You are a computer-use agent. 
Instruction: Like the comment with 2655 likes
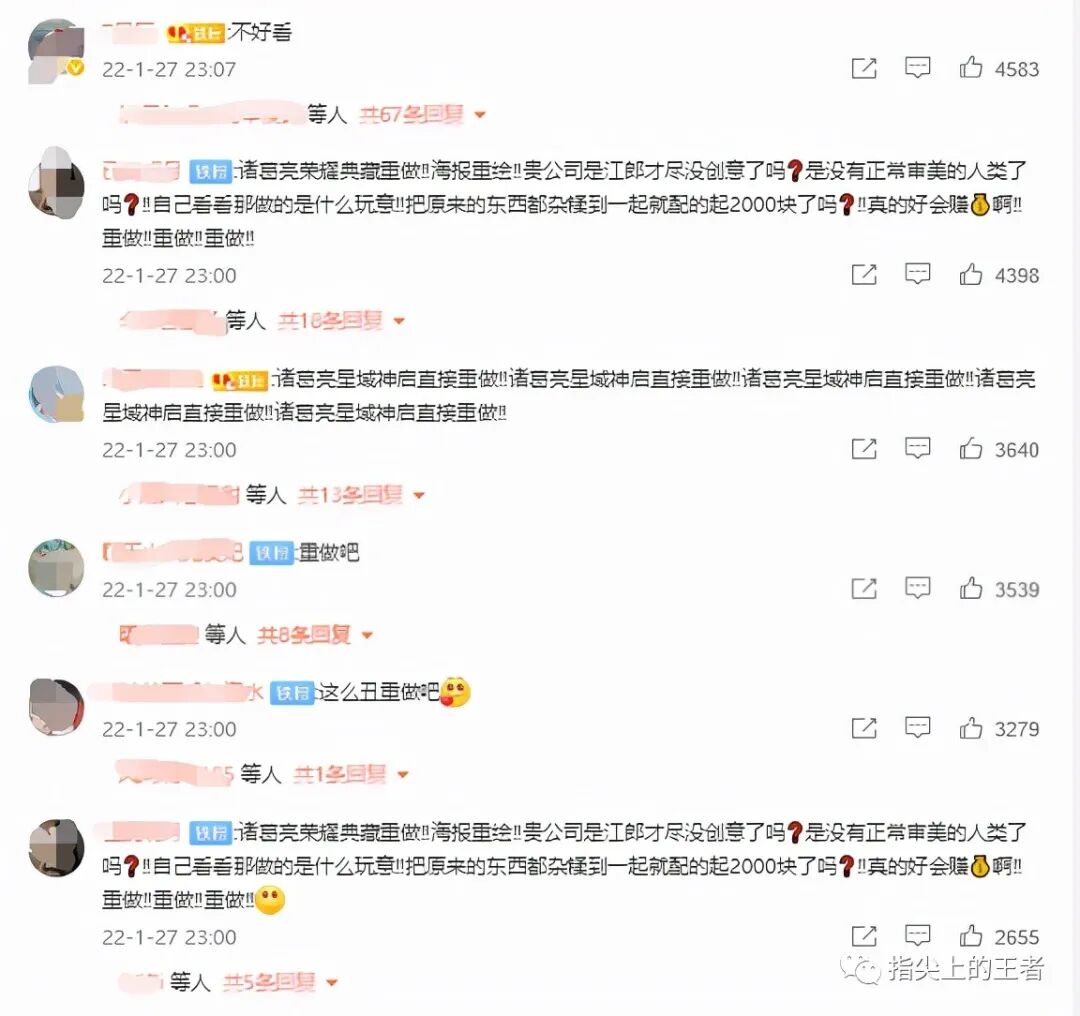click(x=970, y=935)
